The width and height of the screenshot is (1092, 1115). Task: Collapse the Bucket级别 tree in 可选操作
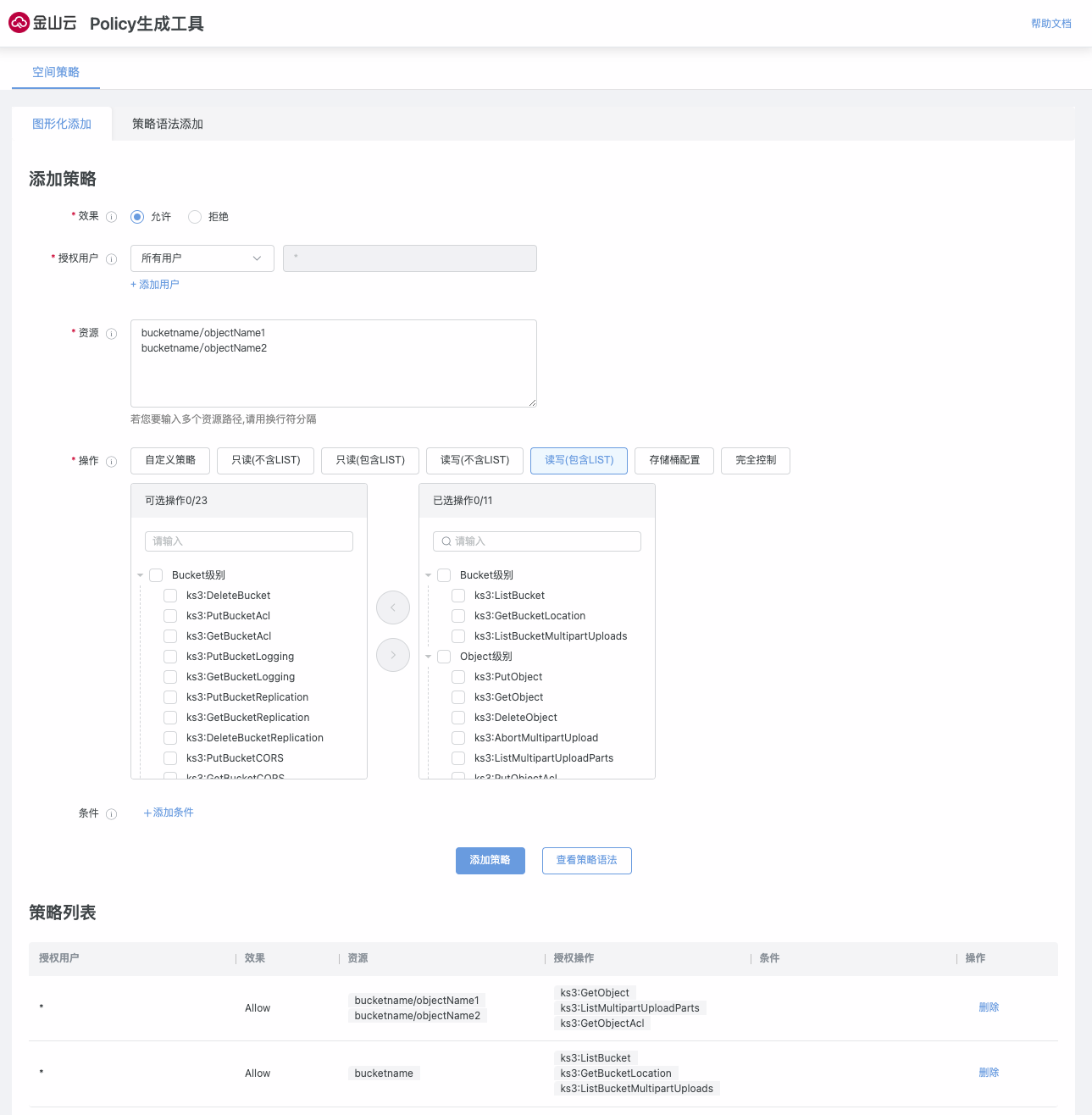pos(141,575)
